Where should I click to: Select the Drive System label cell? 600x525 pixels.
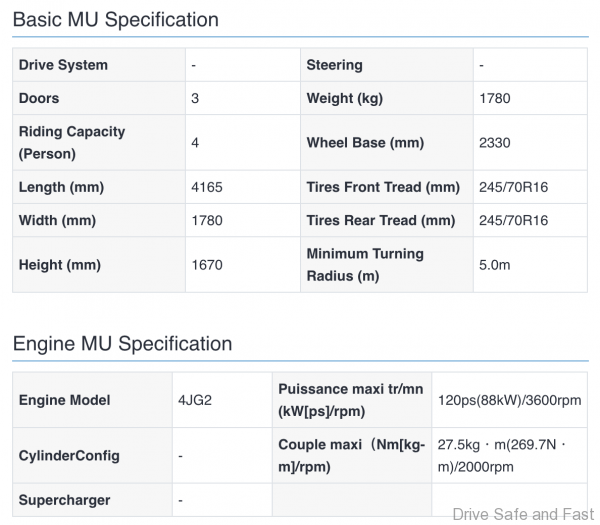pos(63,65)
